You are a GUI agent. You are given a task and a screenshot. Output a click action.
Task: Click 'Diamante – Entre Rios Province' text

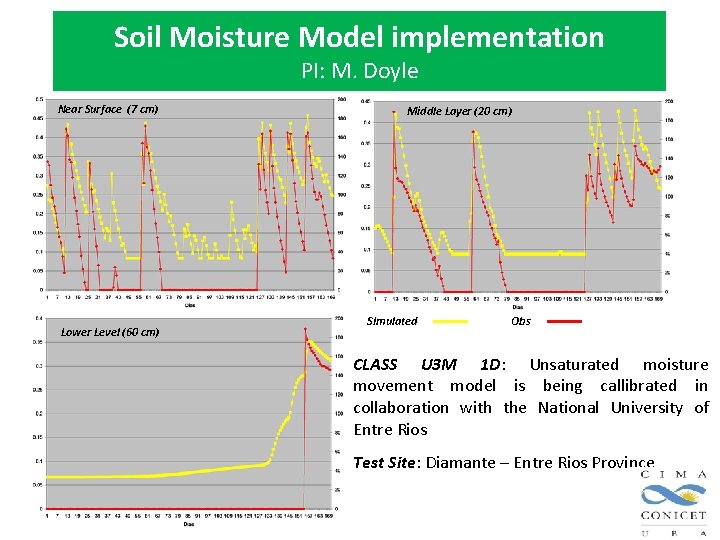click(x=540, y=462)
